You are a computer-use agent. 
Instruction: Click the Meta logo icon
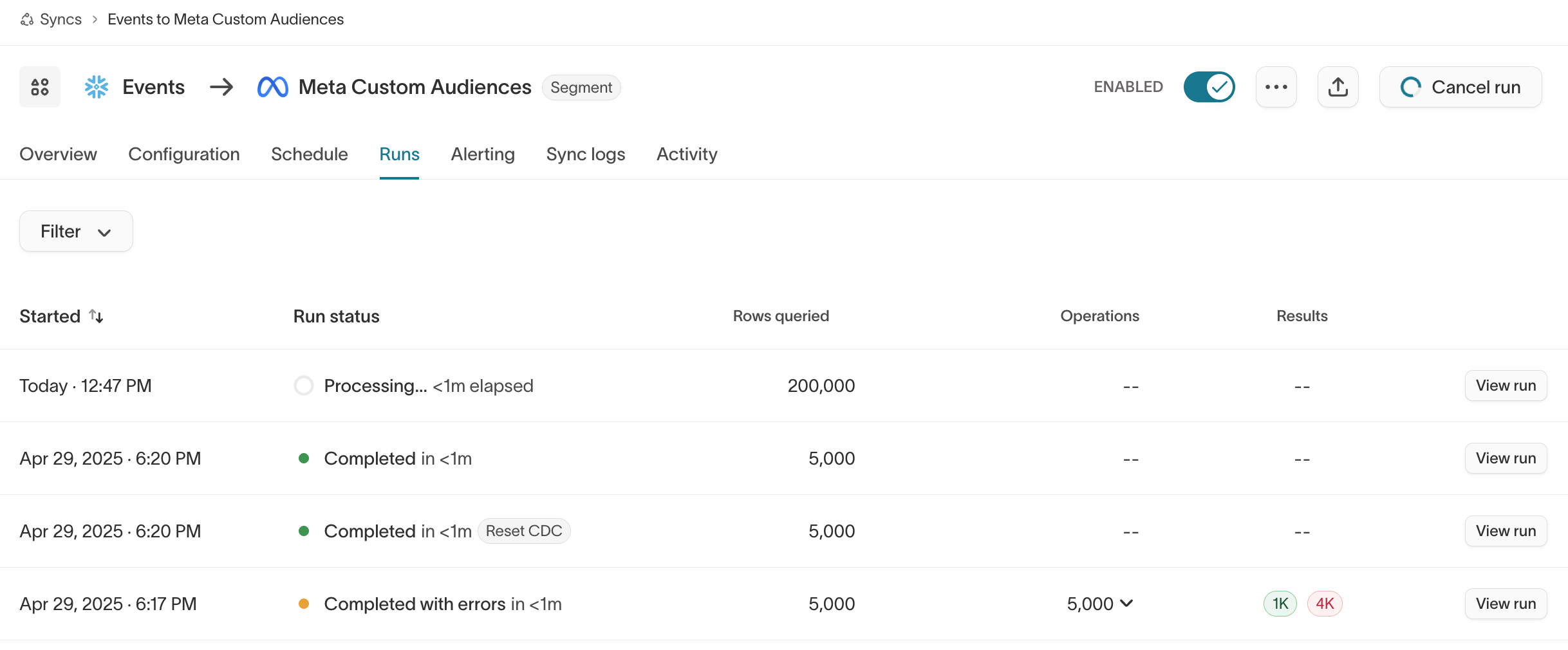pyautogui.click(x=272, y=87)
